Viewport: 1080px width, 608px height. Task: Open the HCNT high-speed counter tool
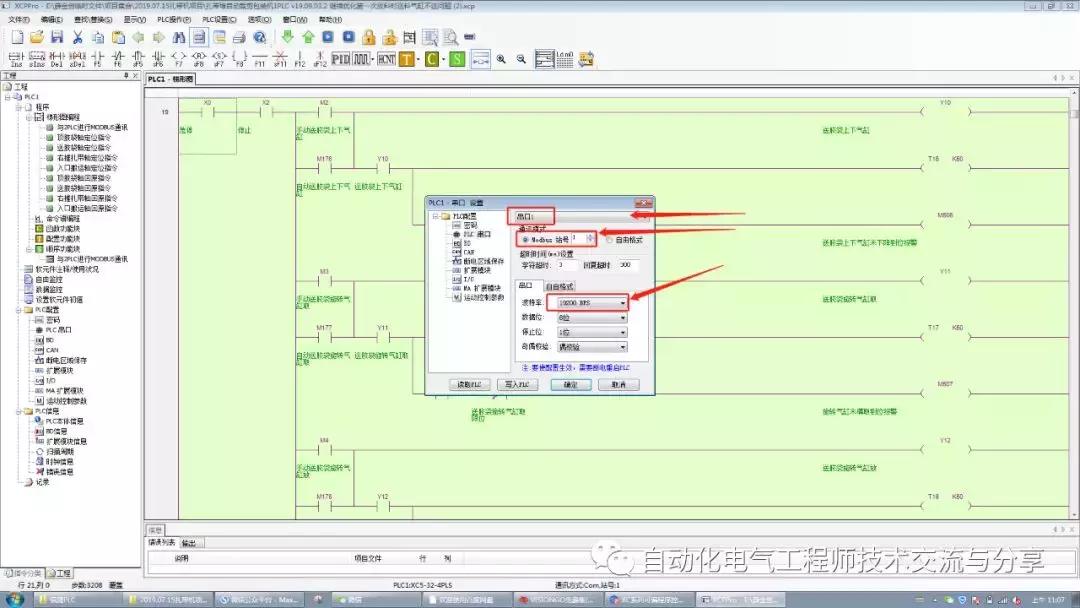coord(385,58)
